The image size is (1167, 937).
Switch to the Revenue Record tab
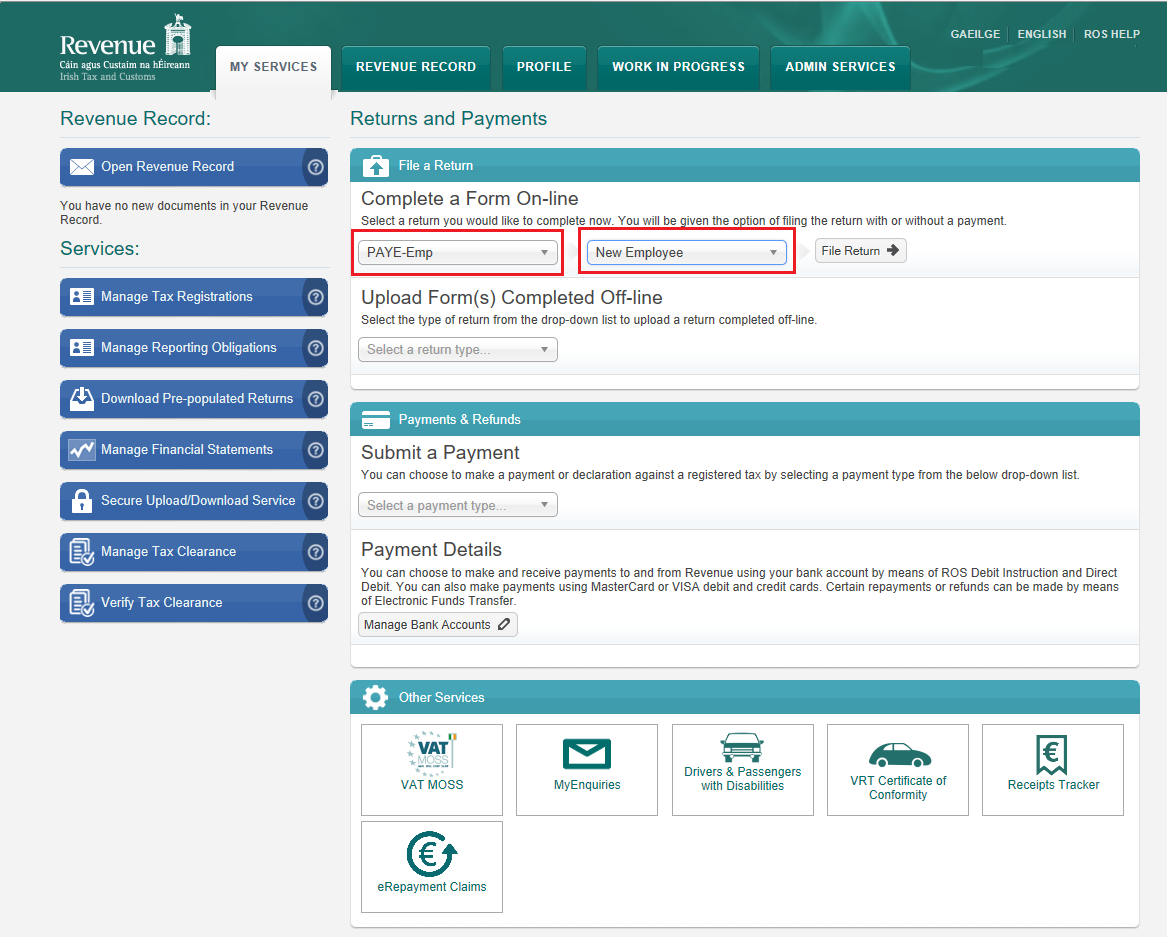pyautogui.click(x=416, y=67)
